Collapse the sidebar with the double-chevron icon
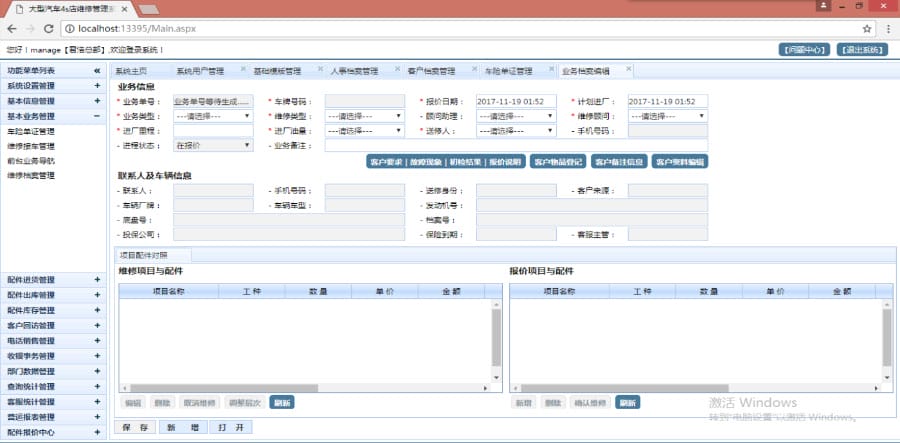Screen dimensions: 900x443 pyautogui.click(x=97, y=71)
